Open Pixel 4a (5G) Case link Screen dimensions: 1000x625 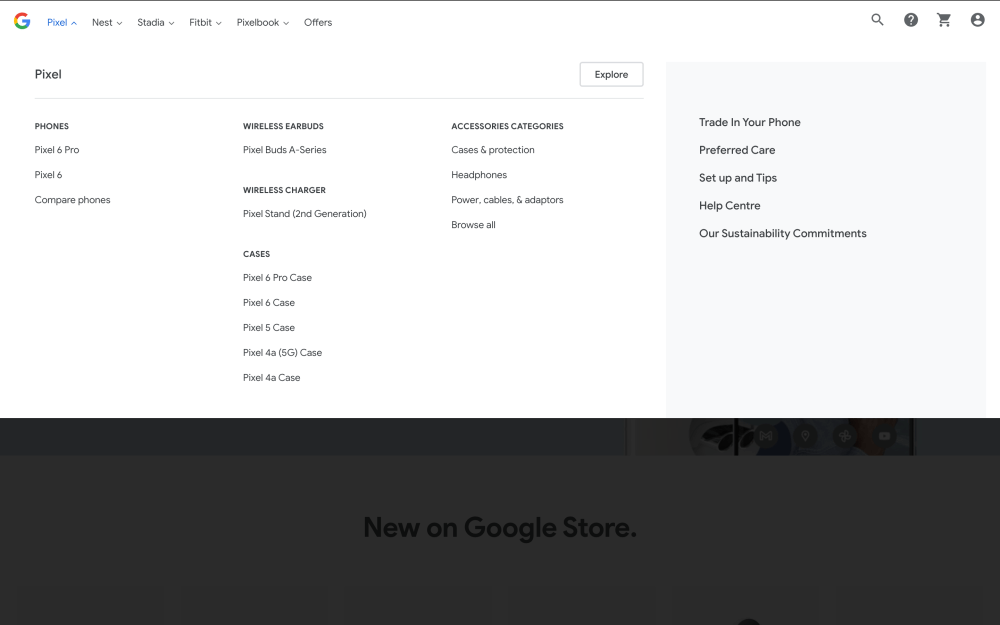(x=282, y=353)
